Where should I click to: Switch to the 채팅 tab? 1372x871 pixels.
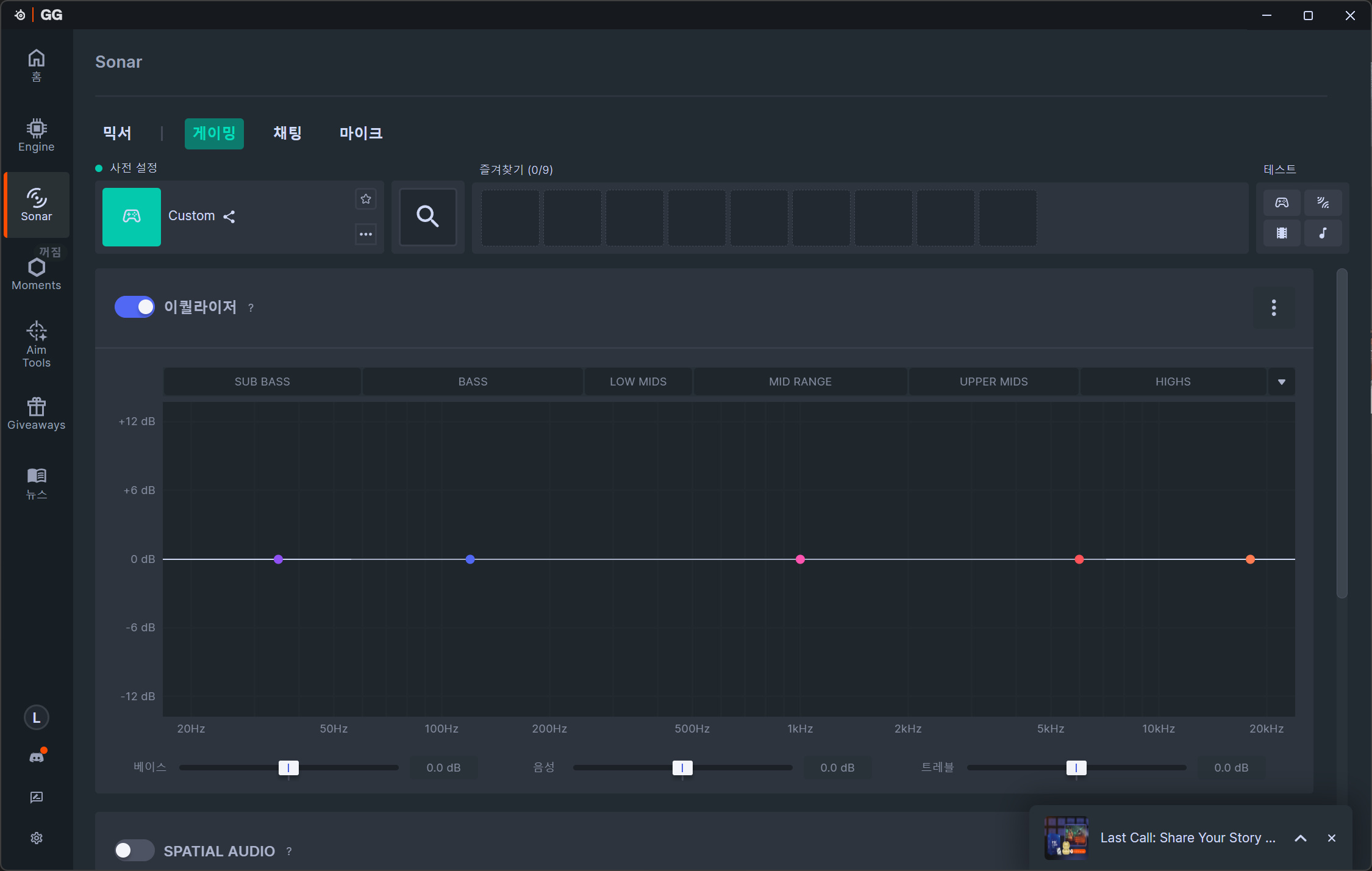(x=288, y=133)
